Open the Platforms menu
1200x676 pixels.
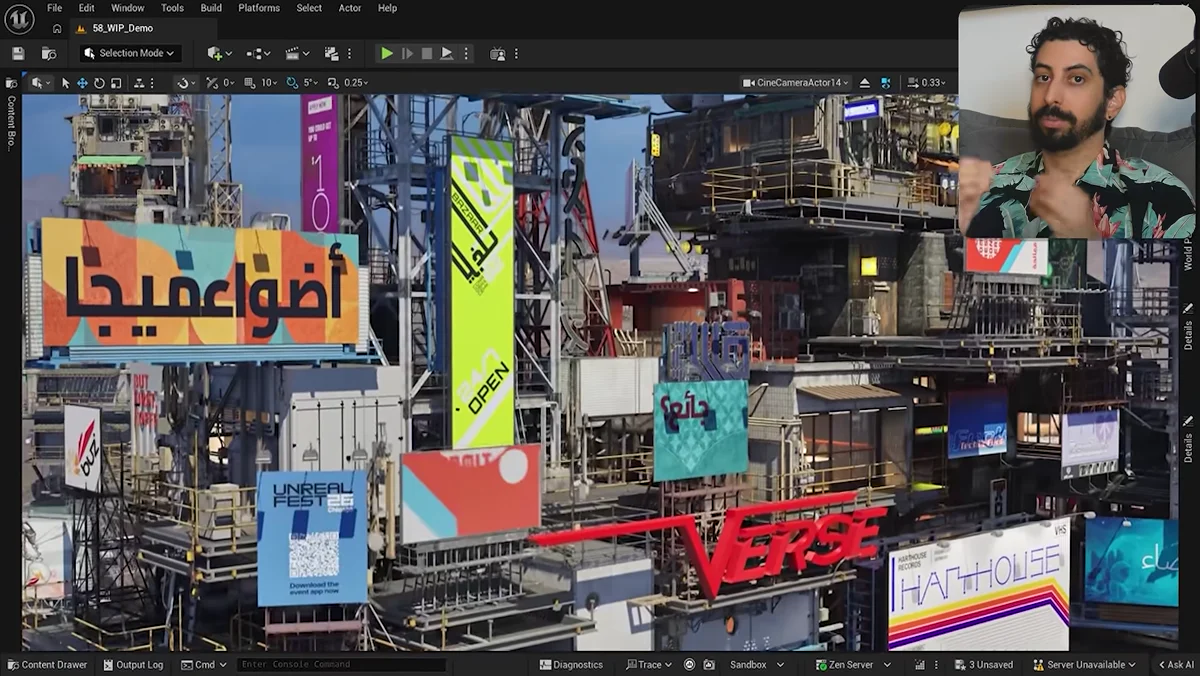259,8
